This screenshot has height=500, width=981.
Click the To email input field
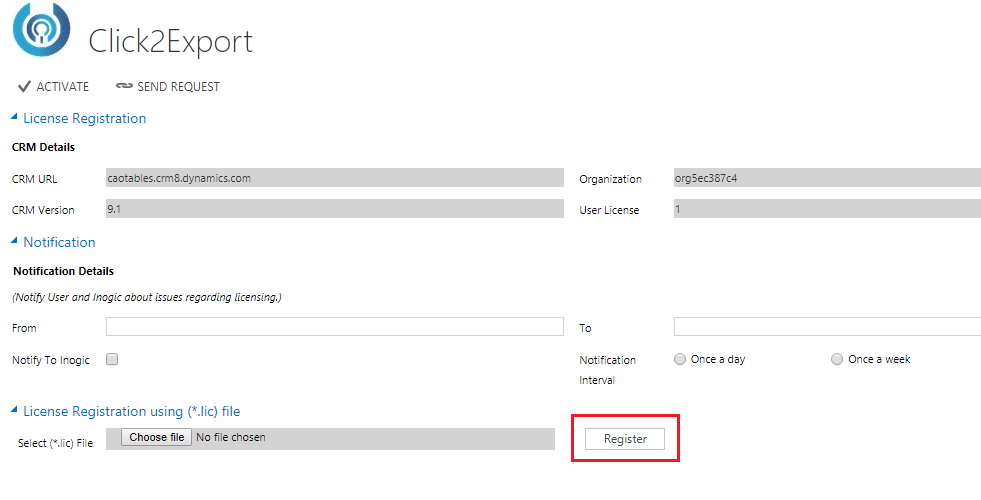(x=827, y=327)
